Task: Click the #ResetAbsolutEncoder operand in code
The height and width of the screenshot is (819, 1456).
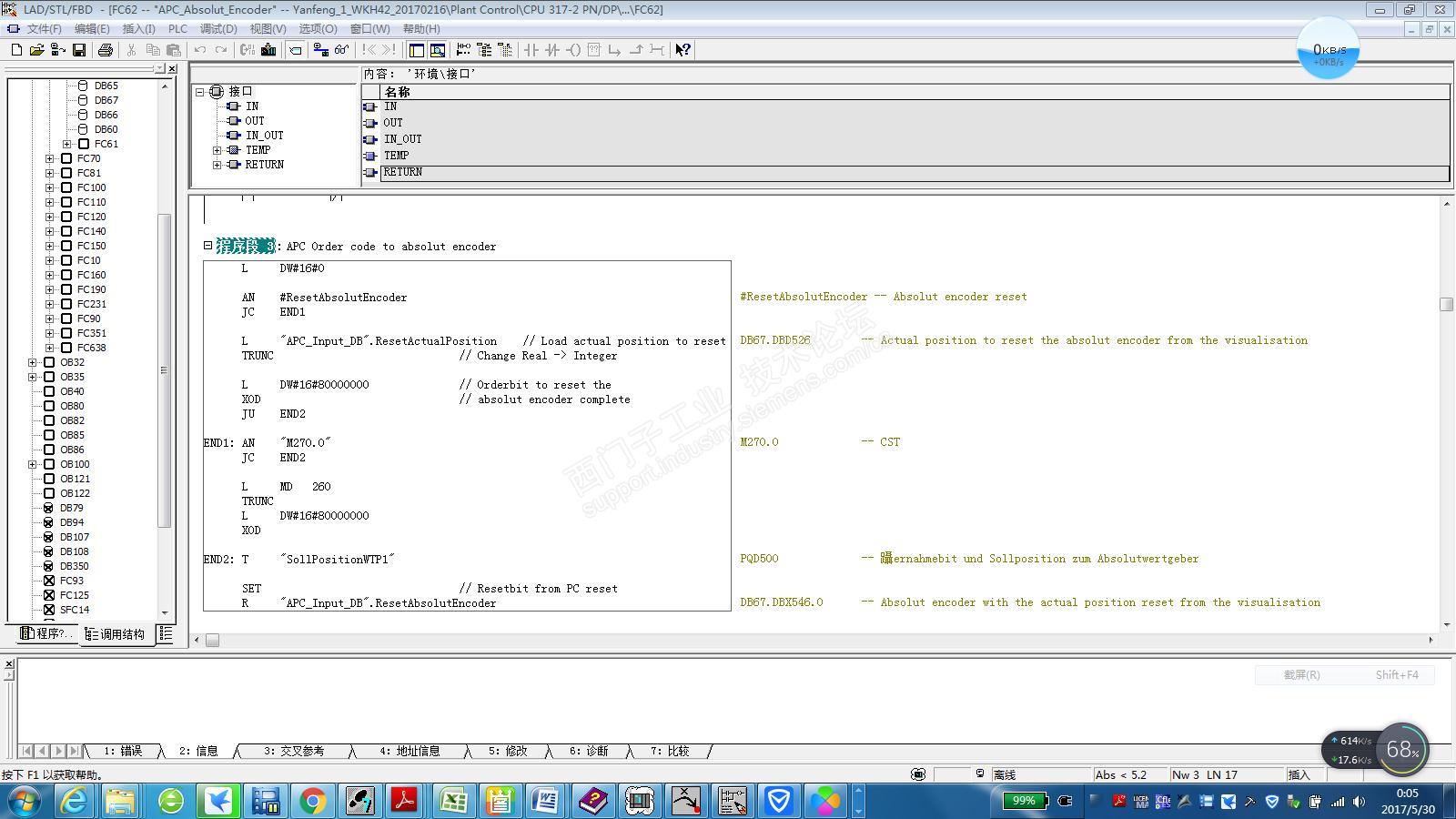Action: point(343,298)
